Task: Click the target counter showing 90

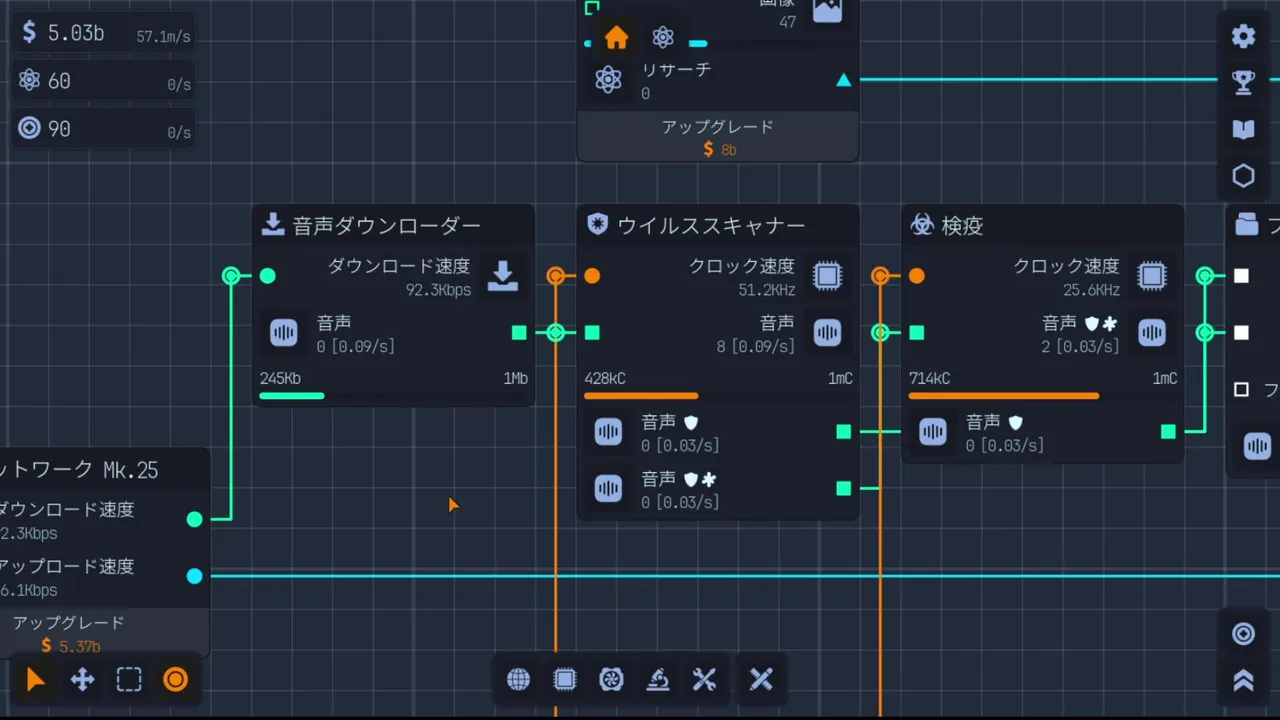Action: (104, 129)
